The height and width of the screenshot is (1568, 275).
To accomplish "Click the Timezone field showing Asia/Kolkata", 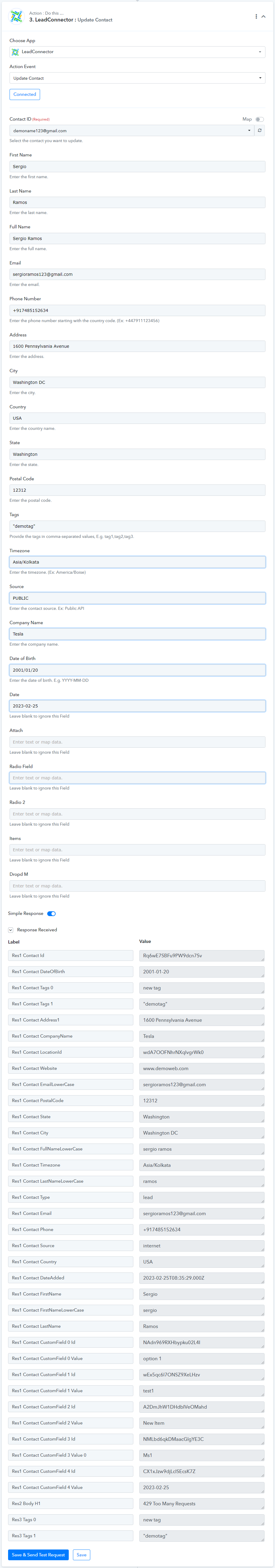I will (x=137, y=562).
